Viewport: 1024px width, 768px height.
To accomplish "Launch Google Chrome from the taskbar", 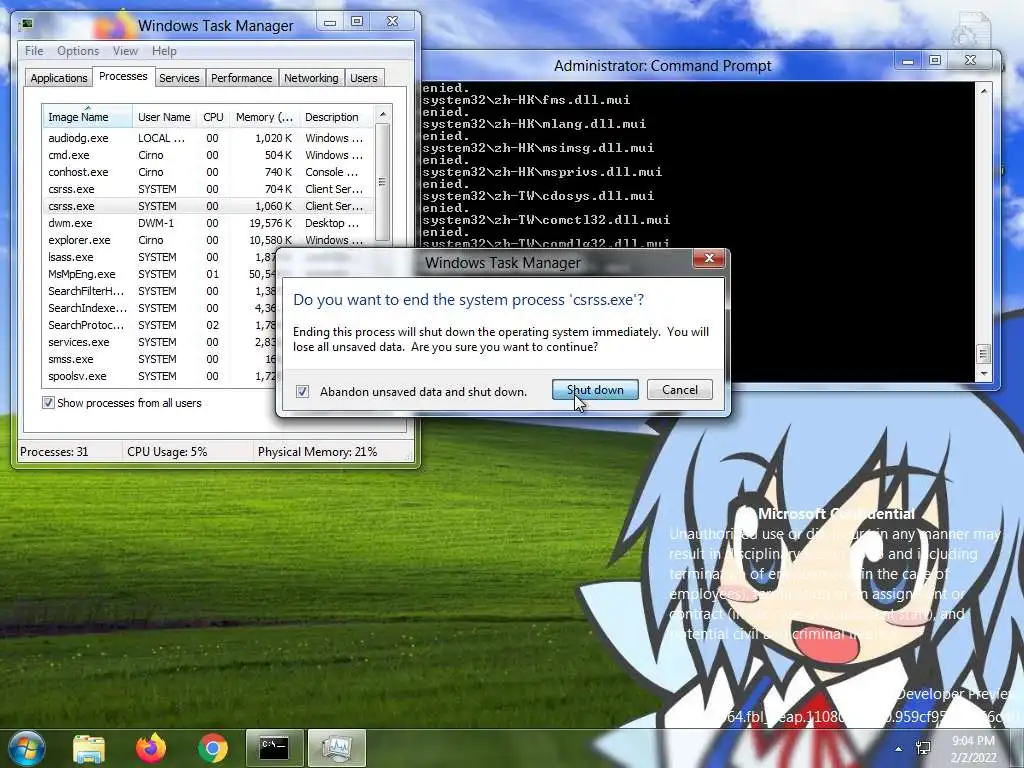I will click(213, 748).
